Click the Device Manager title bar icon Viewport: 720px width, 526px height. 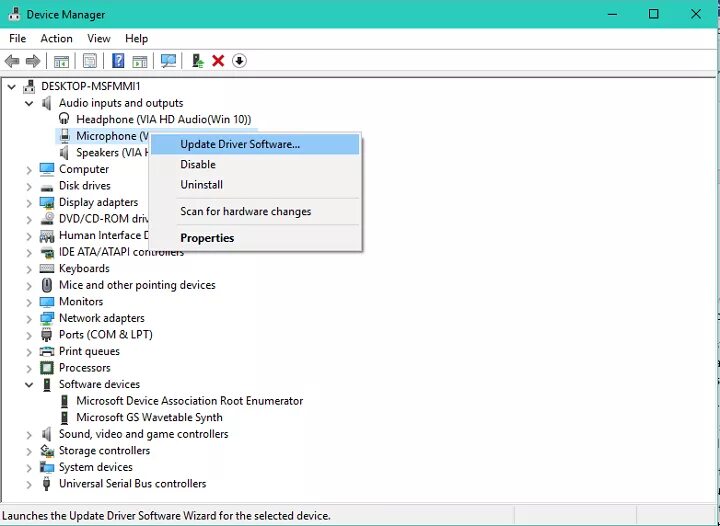click(14, 14)
